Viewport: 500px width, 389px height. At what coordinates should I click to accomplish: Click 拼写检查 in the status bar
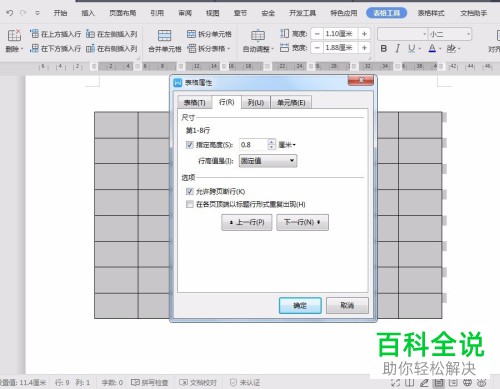pyautogui.click(x=150, y=382)
